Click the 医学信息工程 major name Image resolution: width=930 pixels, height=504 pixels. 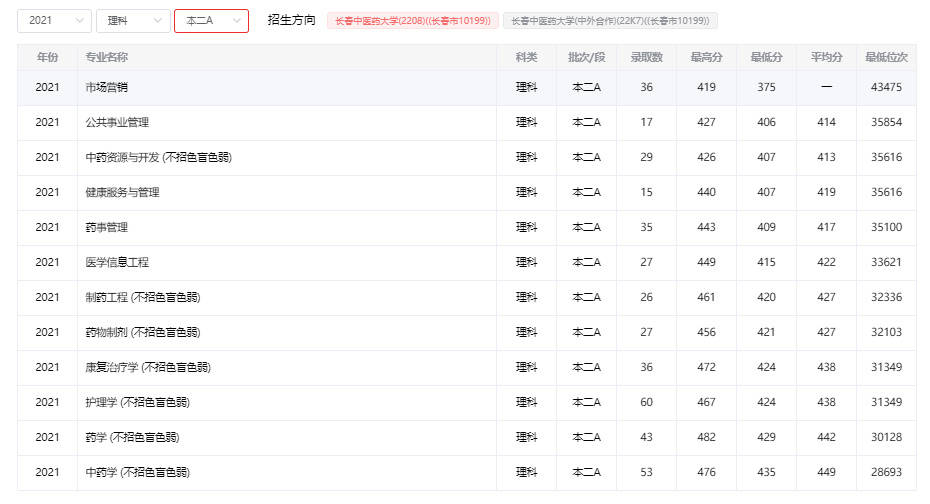click(x=117, y=262)
